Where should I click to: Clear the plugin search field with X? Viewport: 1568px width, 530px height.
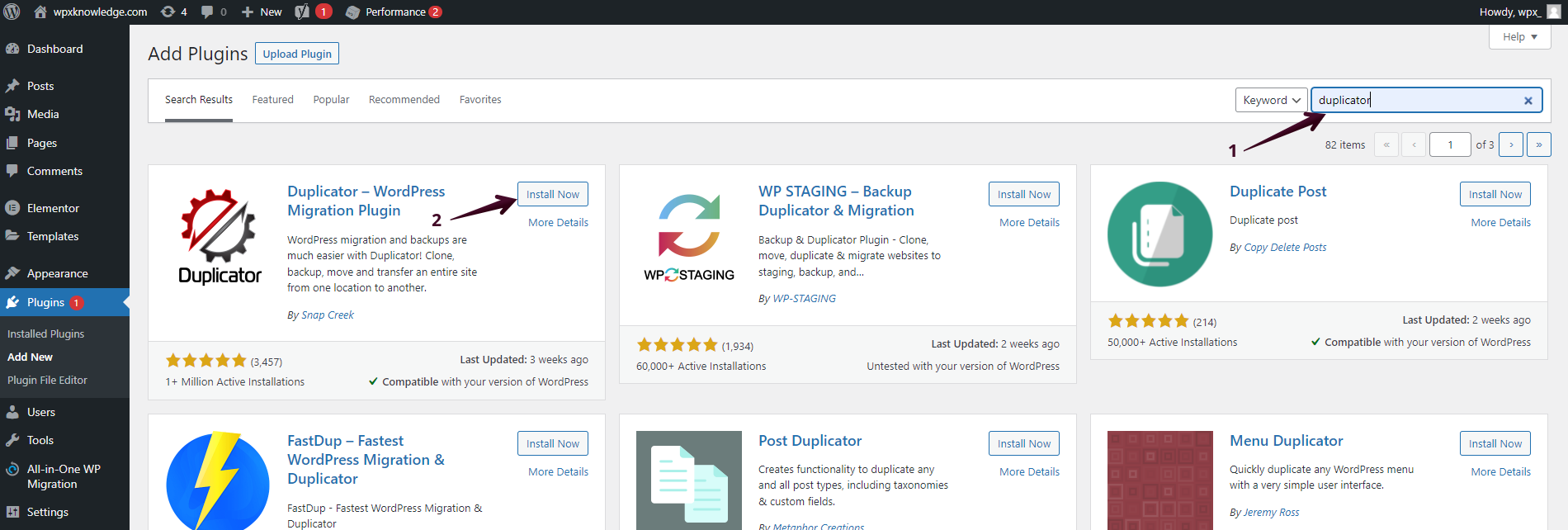tap(1528, 101)
